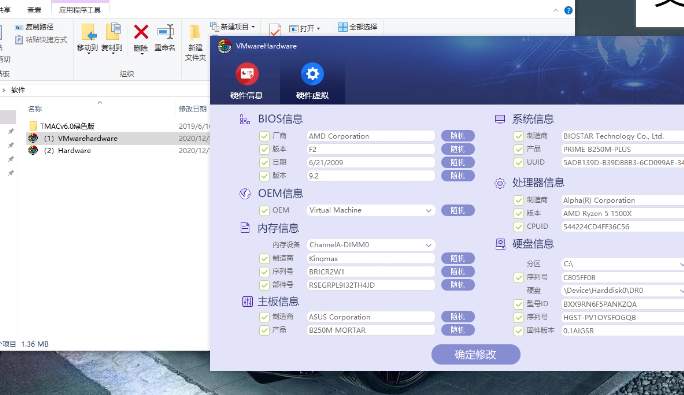This screenshot has width=684, height=395.
Task: Click 复制到 icon in Explorer ribbon
Action: click(x=113, y=31)
